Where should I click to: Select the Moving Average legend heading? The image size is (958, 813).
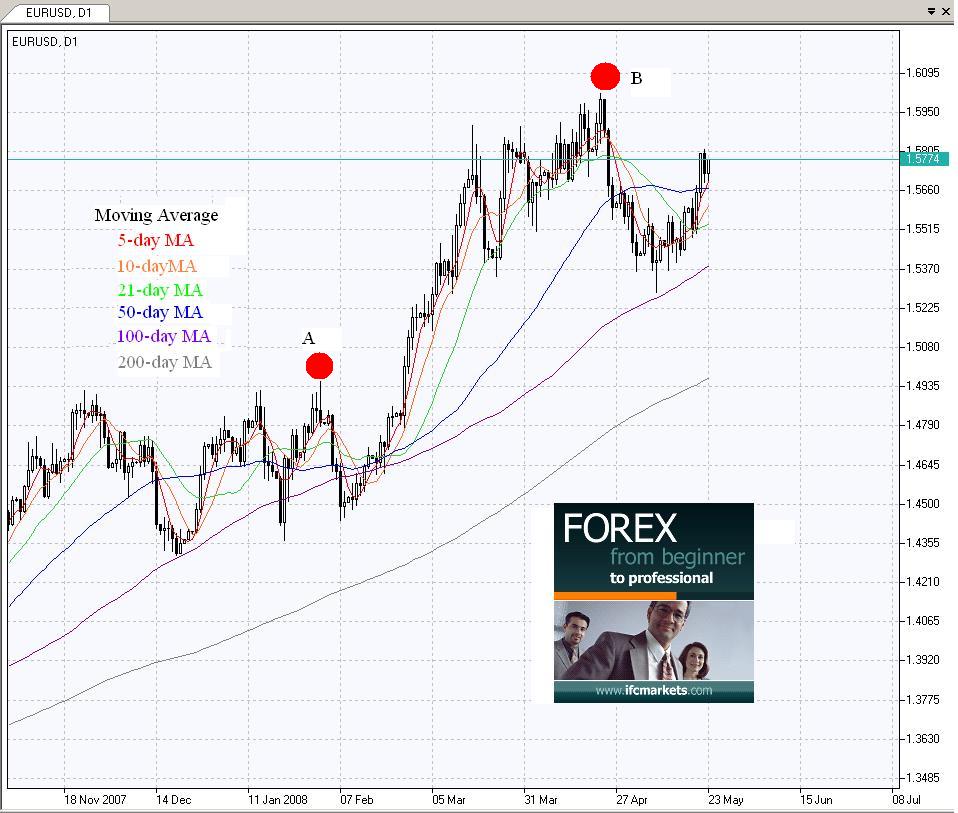point(156,215)
